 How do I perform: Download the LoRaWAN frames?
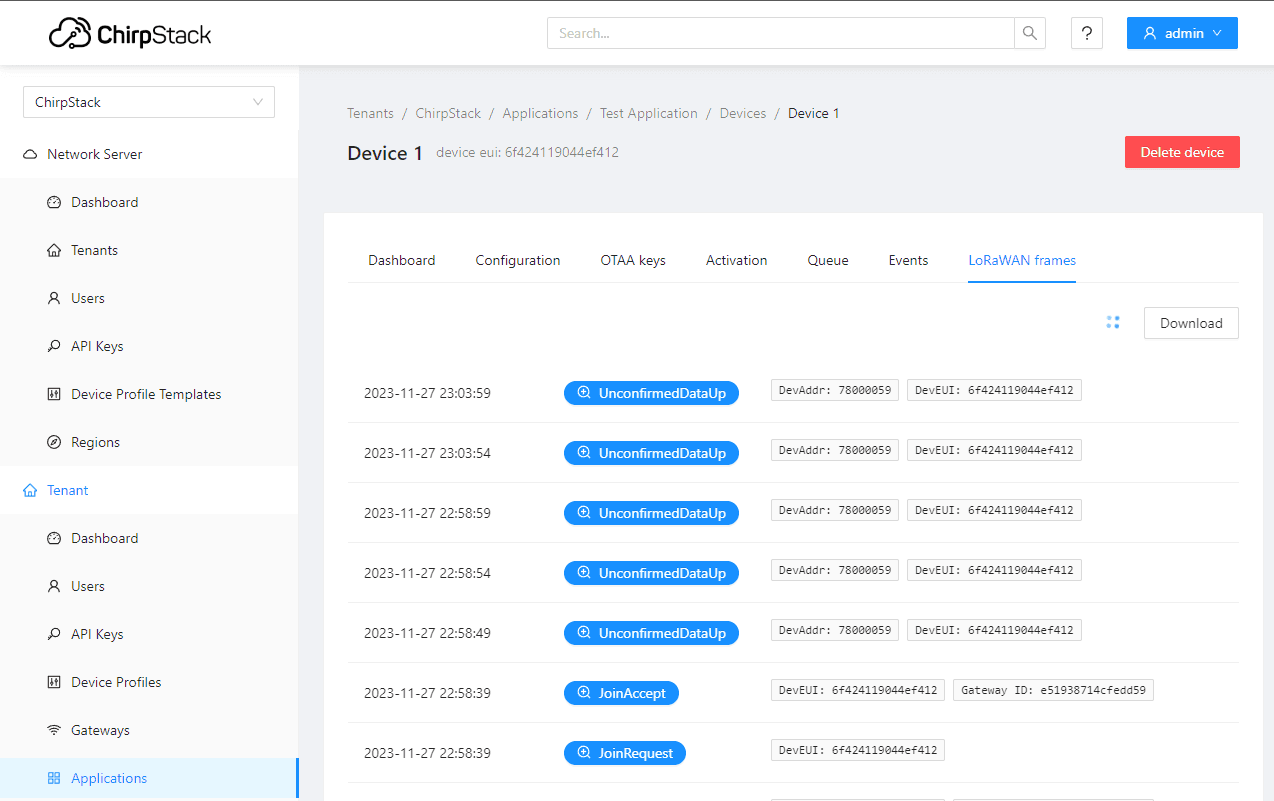click(1191, 323)
